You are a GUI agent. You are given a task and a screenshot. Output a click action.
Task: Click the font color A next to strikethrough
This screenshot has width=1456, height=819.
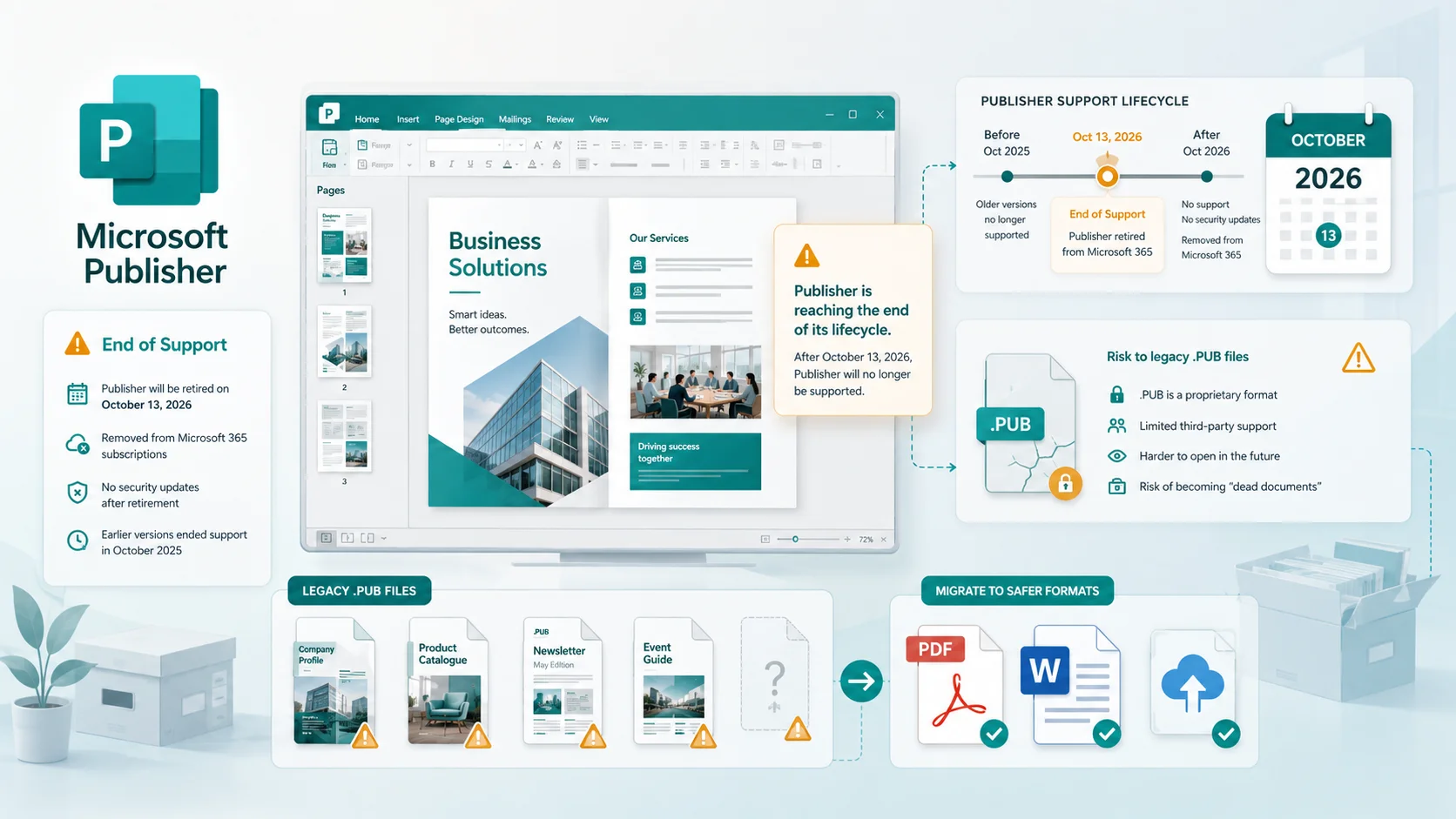click(507, 164)
